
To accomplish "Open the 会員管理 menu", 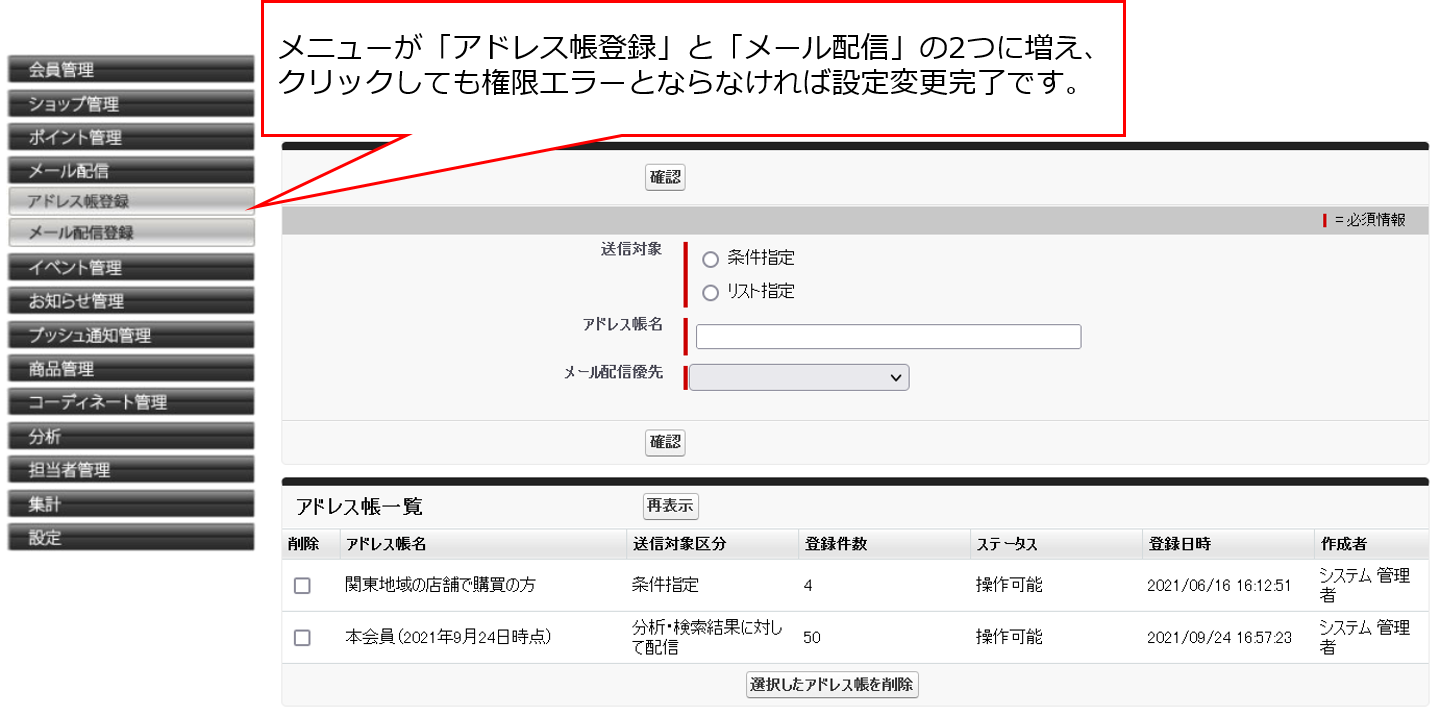I will pyautogui.click(x=130, y=70).
